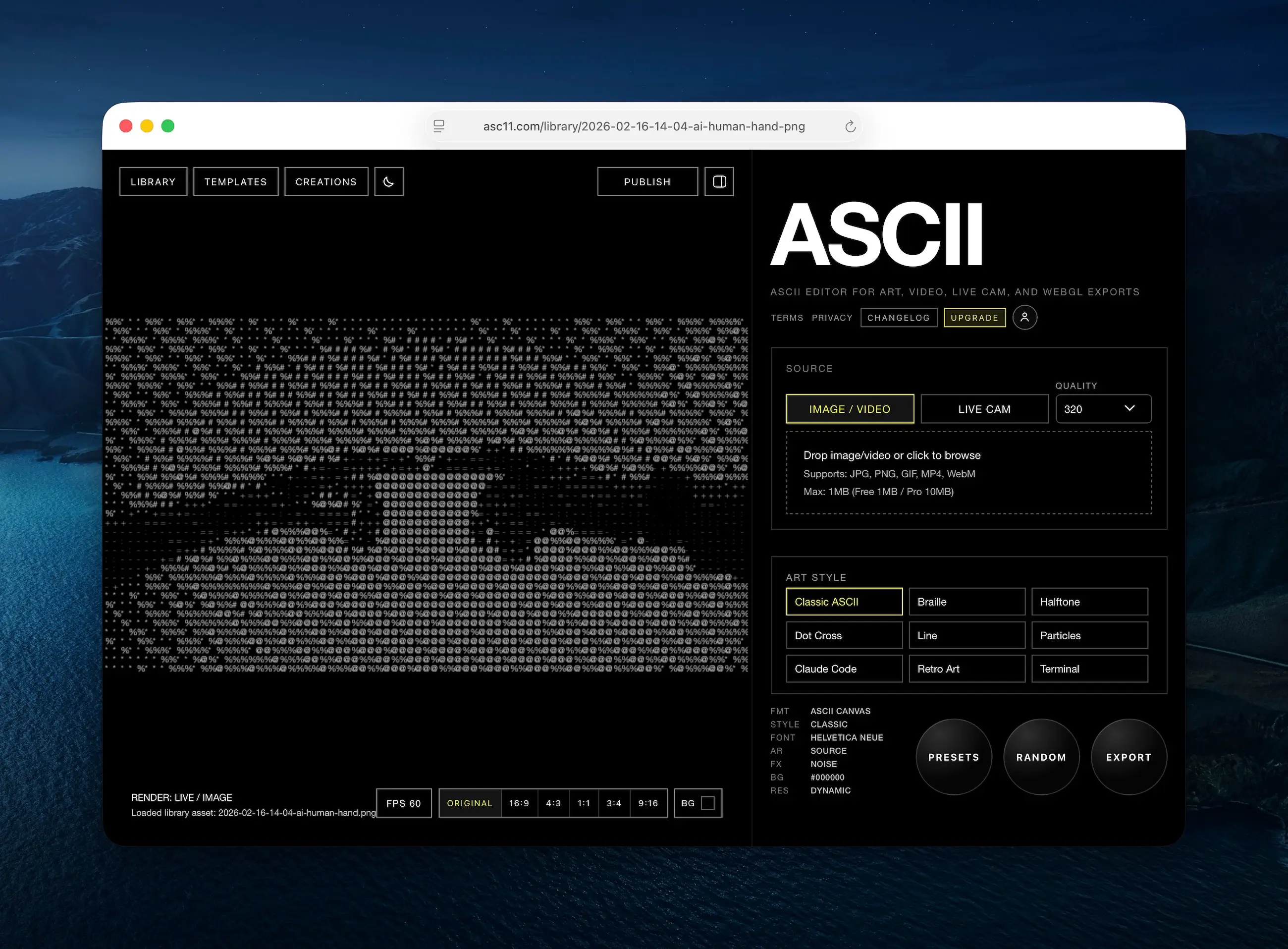
Task: Select Image / Video source mode
Action: 849,409
